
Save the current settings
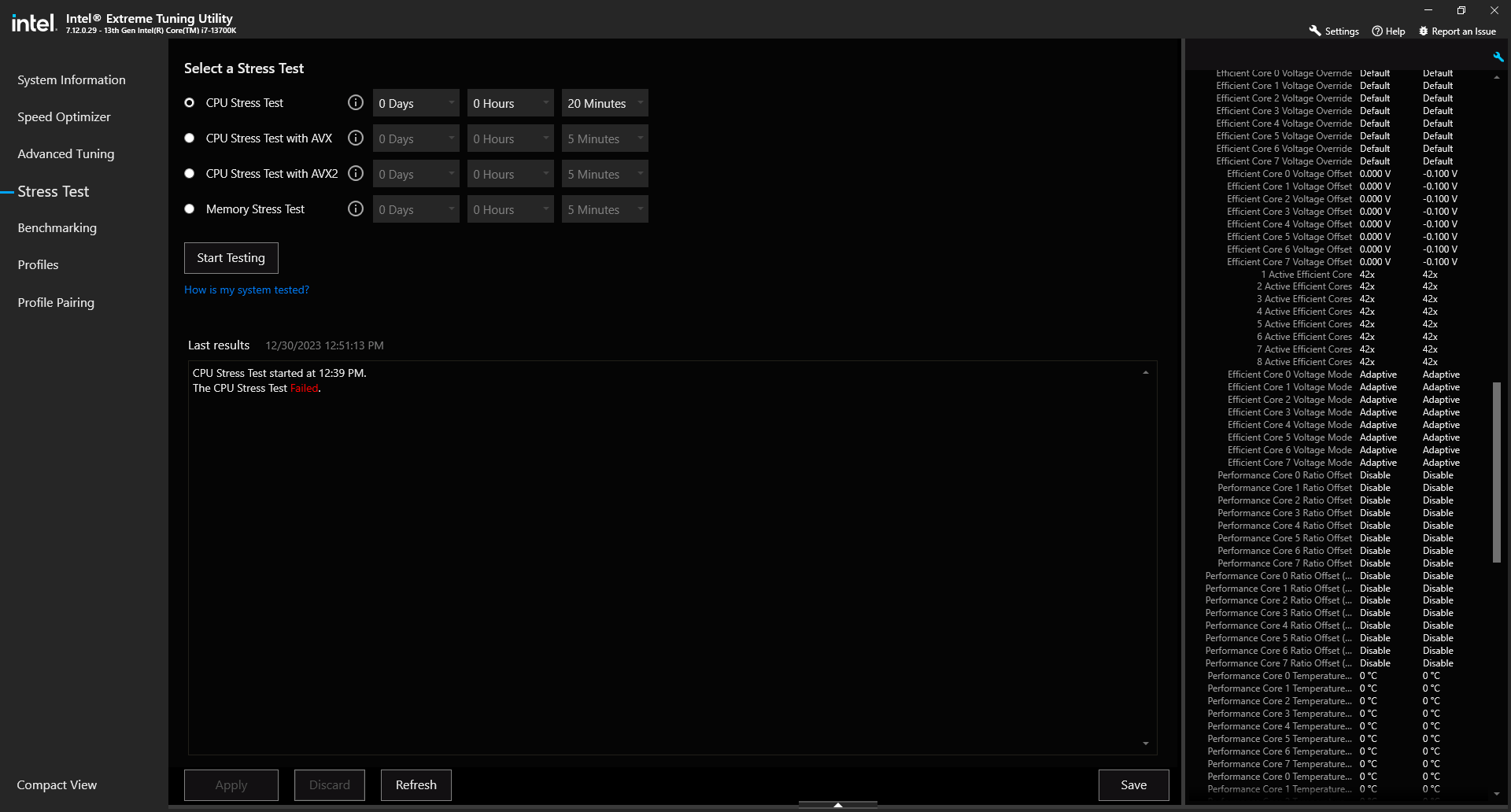pyautogui.click(x=1134, y=785)
